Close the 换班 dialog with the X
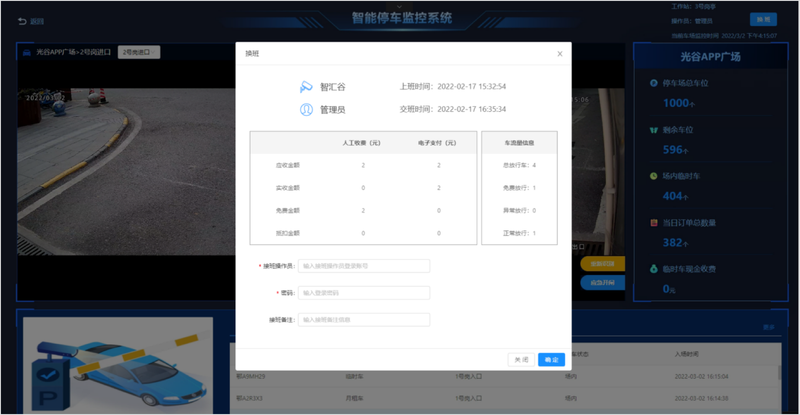Image resolution: width=800 pixels, height=415 pixels. click(x=560, y=54)
